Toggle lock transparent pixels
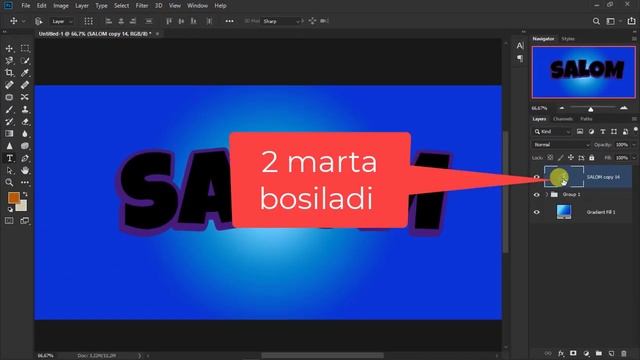The width and height of the screenshot is (640, 360). click(x=550, y=158)
